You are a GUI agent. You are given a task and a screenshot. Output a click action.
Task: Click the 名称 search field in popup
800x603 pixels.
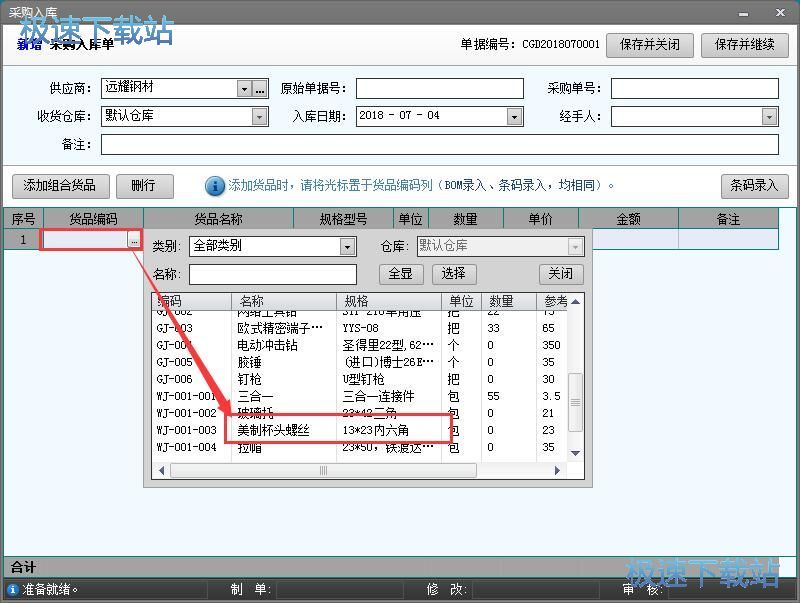pos(272,274)
